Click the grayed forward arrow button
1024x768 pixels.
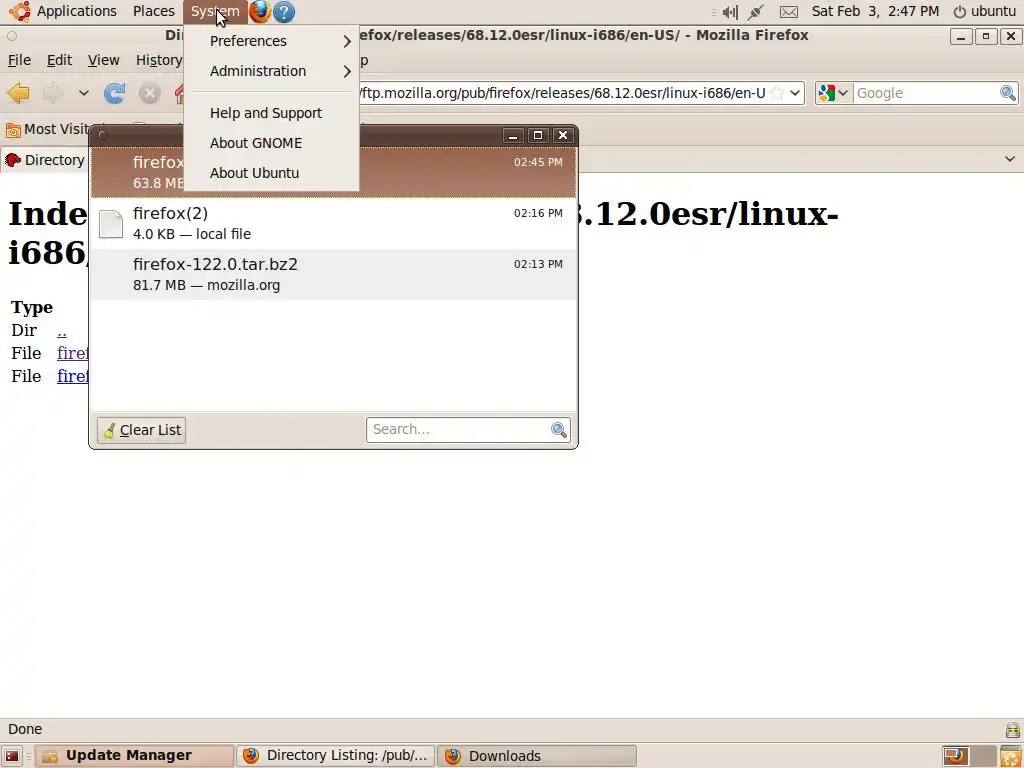pos(53,93)
